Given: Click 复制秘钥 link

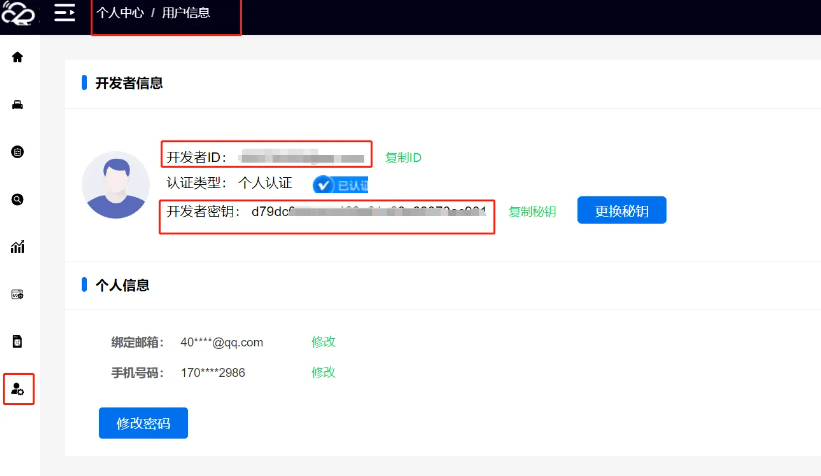Looking at the screenshot, I should tap(532, 212).
